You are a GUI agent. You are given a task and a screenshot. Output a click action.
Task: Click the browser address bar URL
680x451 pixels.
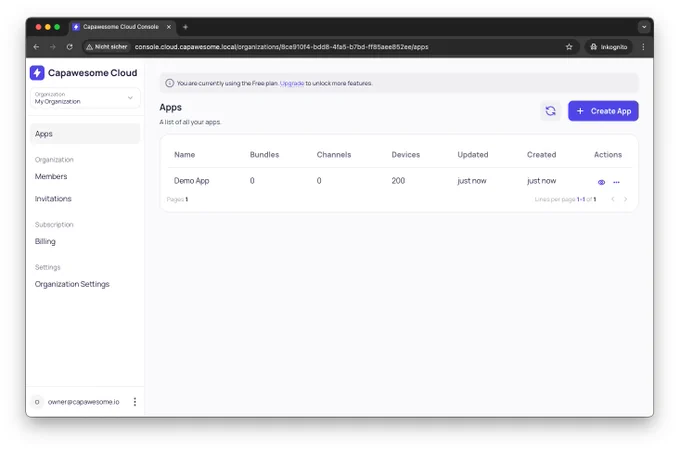281,47
